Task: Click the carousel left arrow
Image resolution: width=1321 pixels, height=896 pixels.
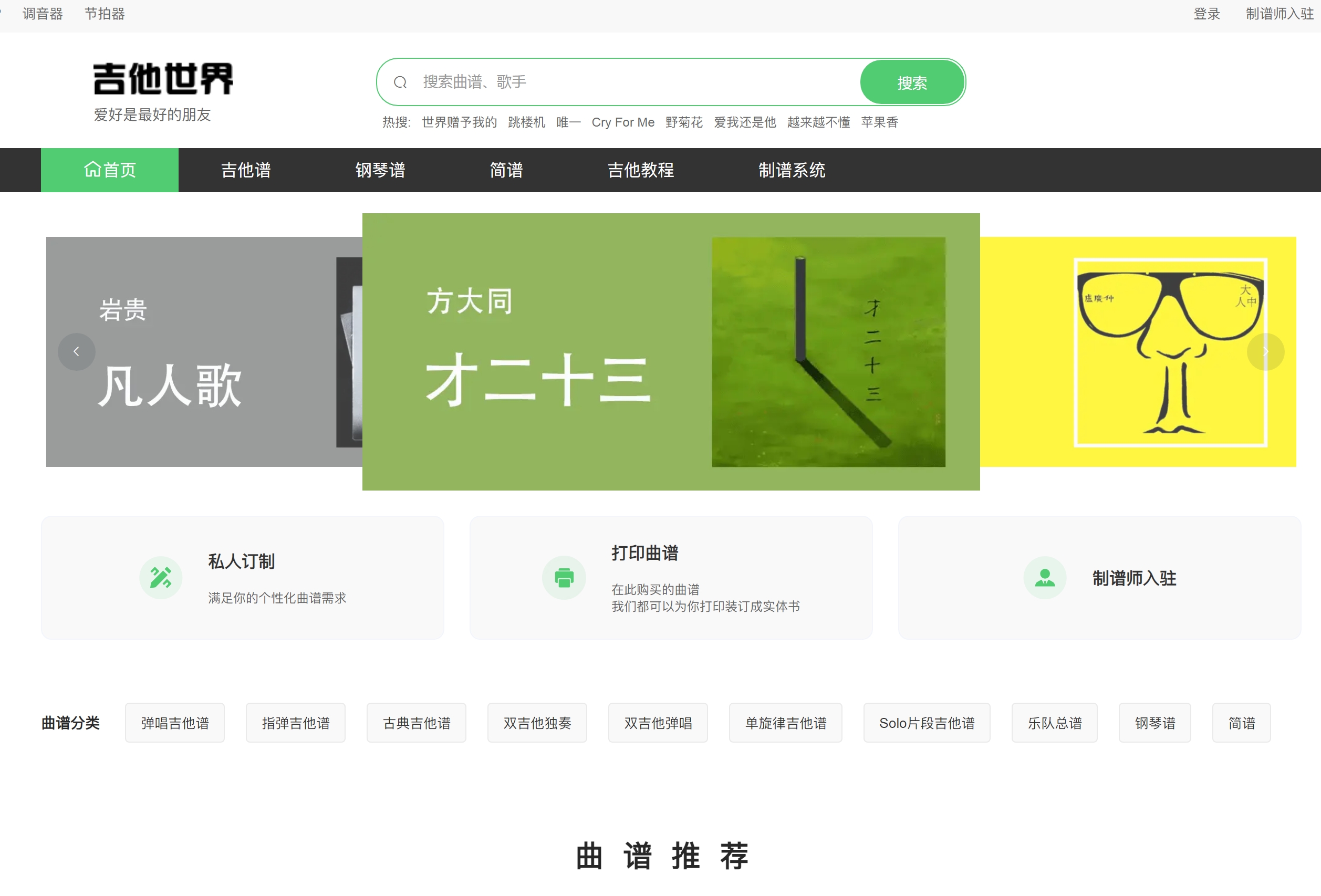Action: (76, 351)
